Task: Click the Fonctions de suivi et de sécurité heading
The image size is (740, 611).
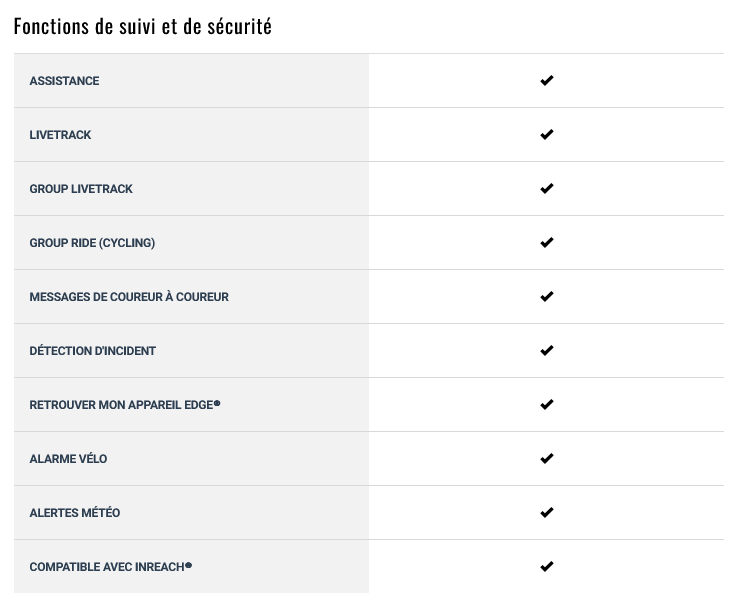Action: click(143, 26)
